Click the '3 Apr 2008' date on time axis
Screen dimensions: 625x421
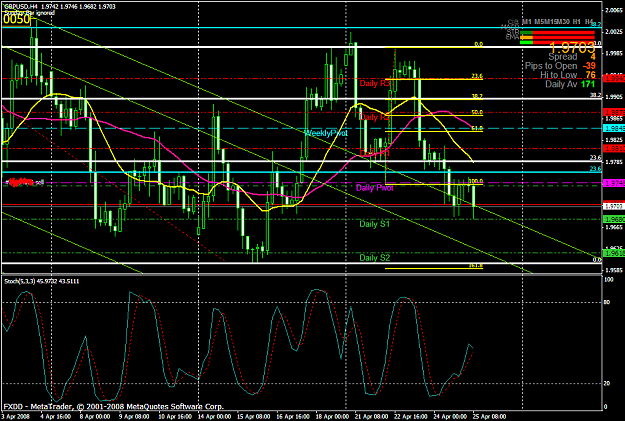[15, 417]
